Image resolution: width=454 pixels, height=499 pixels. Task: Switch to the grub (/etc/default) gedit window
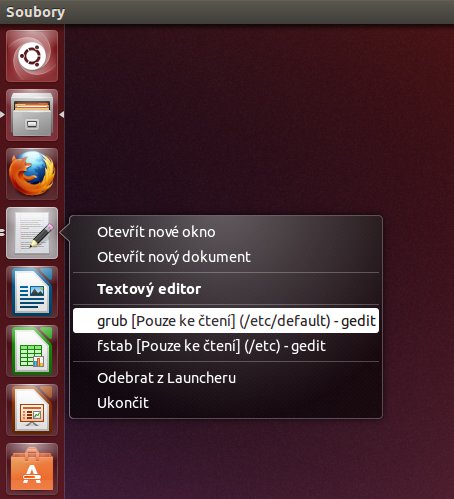coord(226,321)
